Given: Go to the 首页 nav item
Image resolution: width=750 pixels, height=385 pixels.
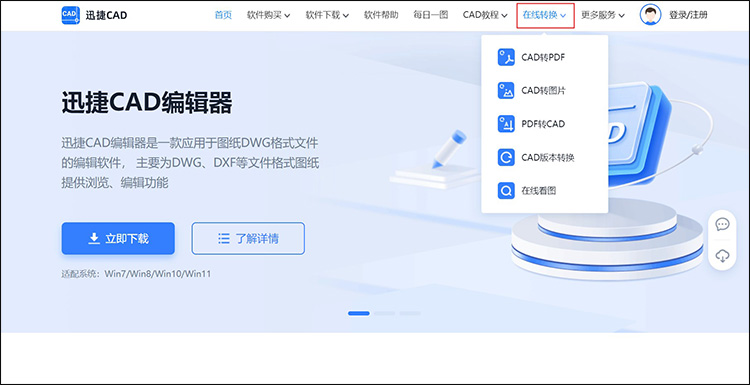Looking at the screenshot, I should coord(223,15).
